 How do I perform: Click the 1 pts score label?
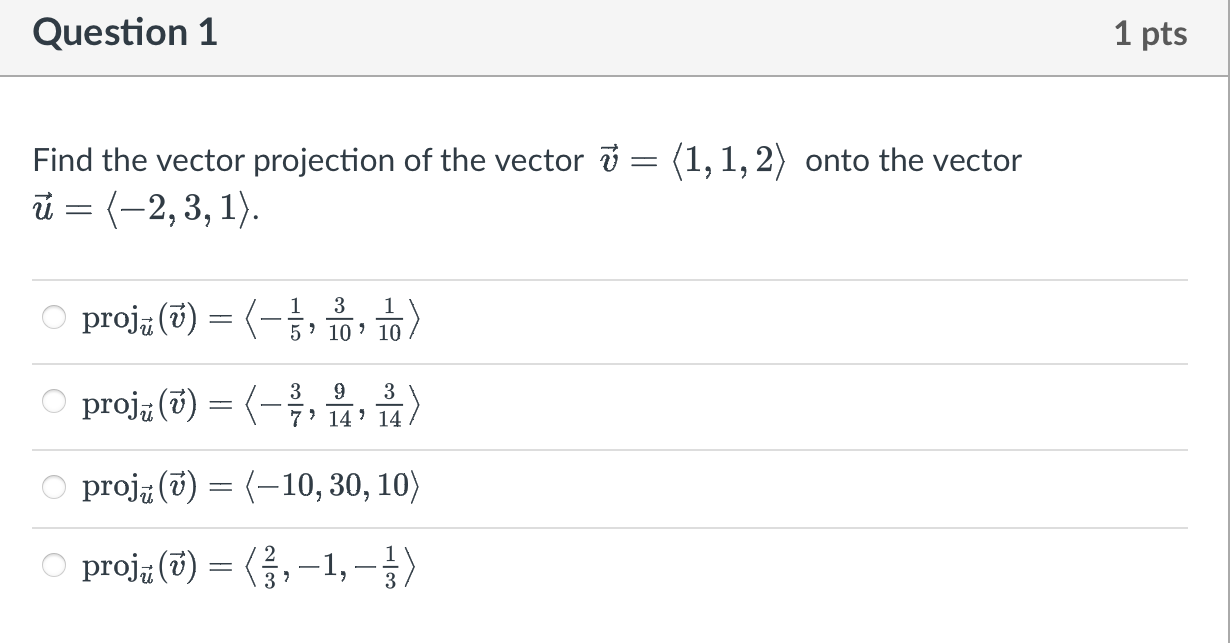coord(1150,34)
